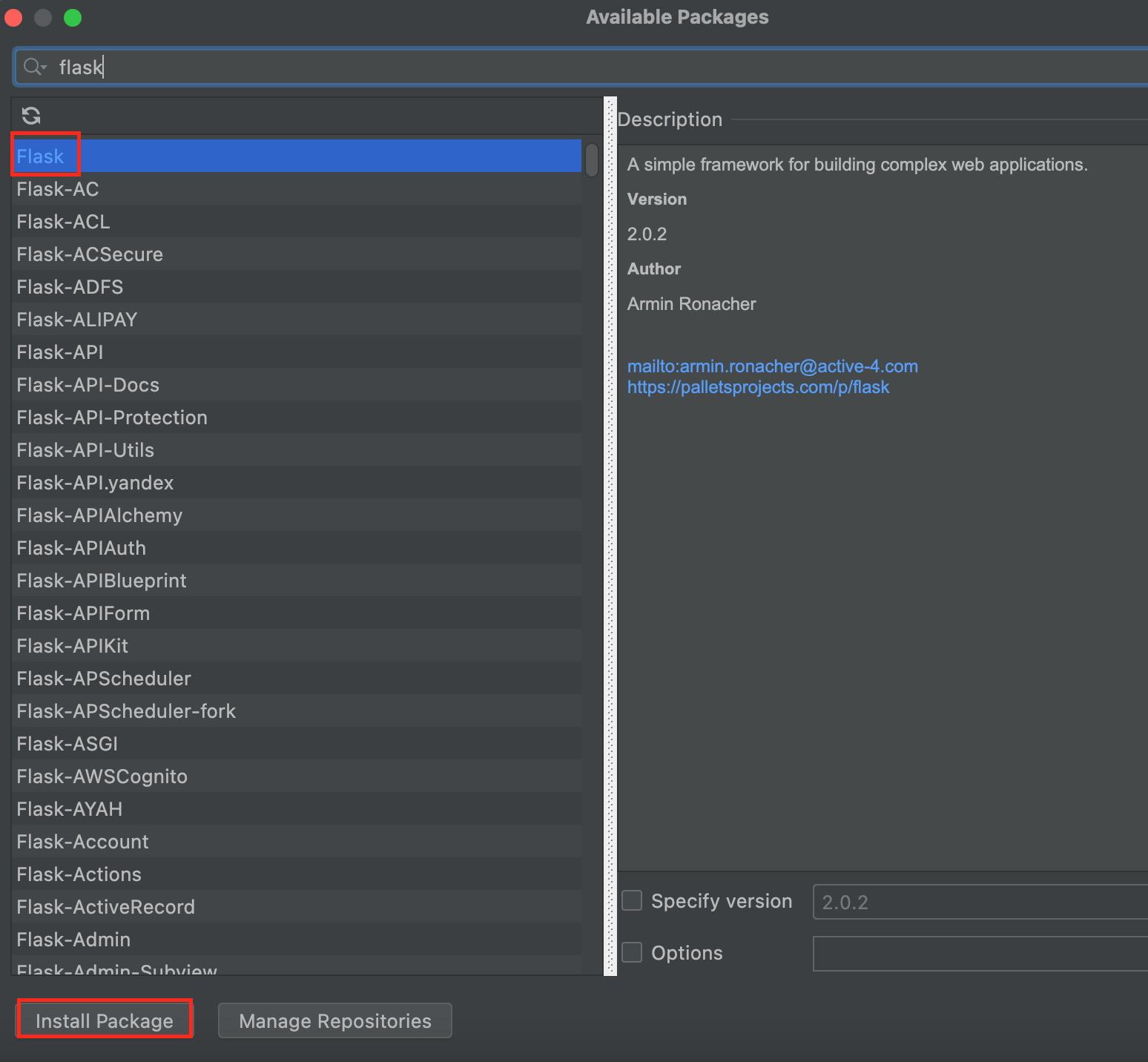Screen dimensions: 1148x1062
Task: Open the palletsprojects.com flask link
Action: point(758,387)
